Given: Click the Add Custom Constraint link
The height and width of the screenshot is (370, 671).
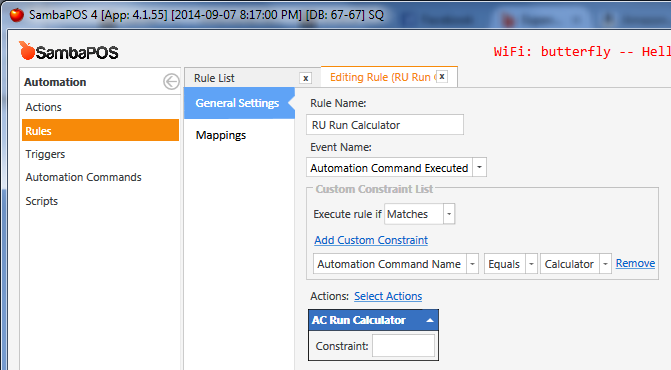Looking at the screenshot, I should click(371, 240).
